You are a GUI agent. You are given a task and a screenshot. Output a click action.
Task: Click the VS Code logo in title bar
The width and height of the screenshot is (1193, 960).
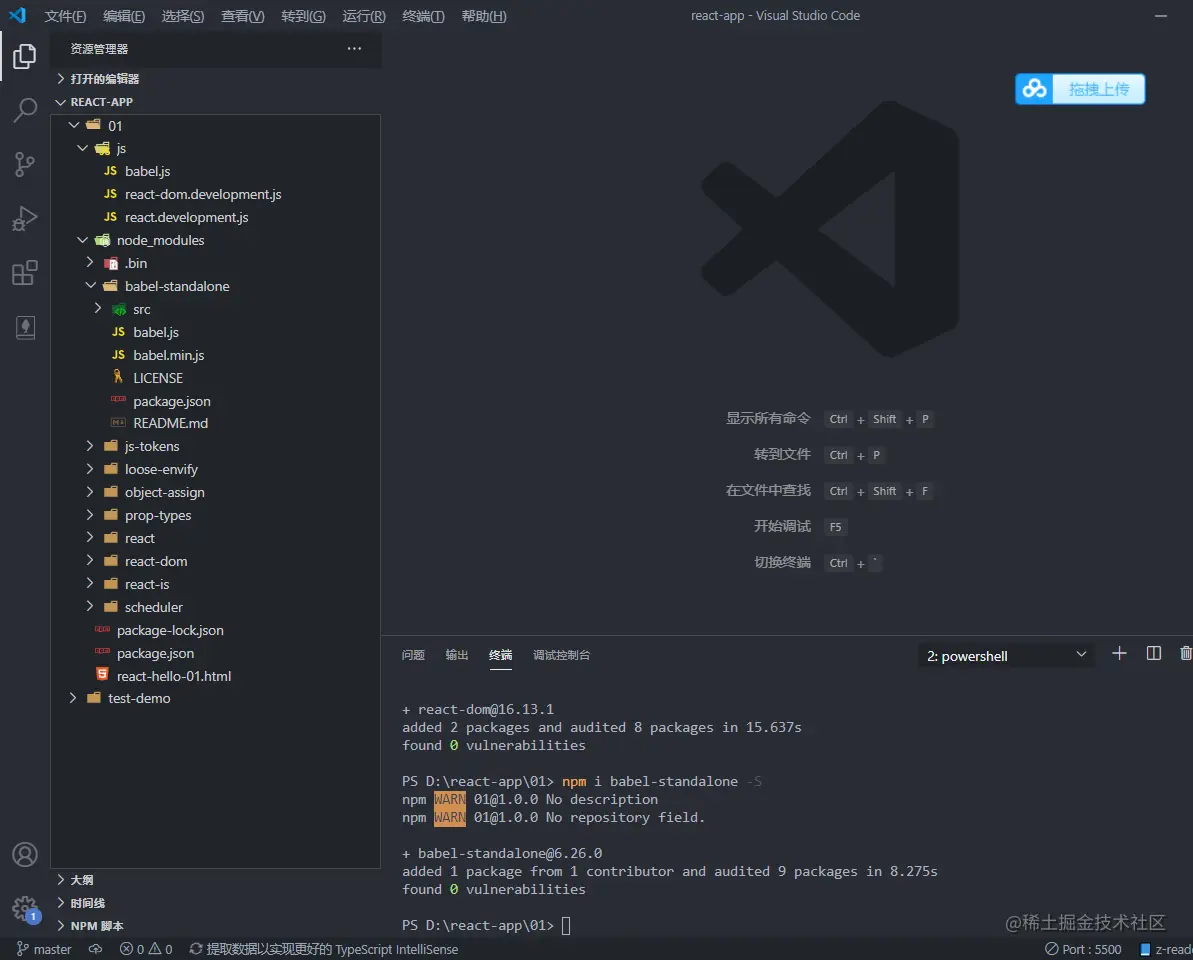(17, 15)
